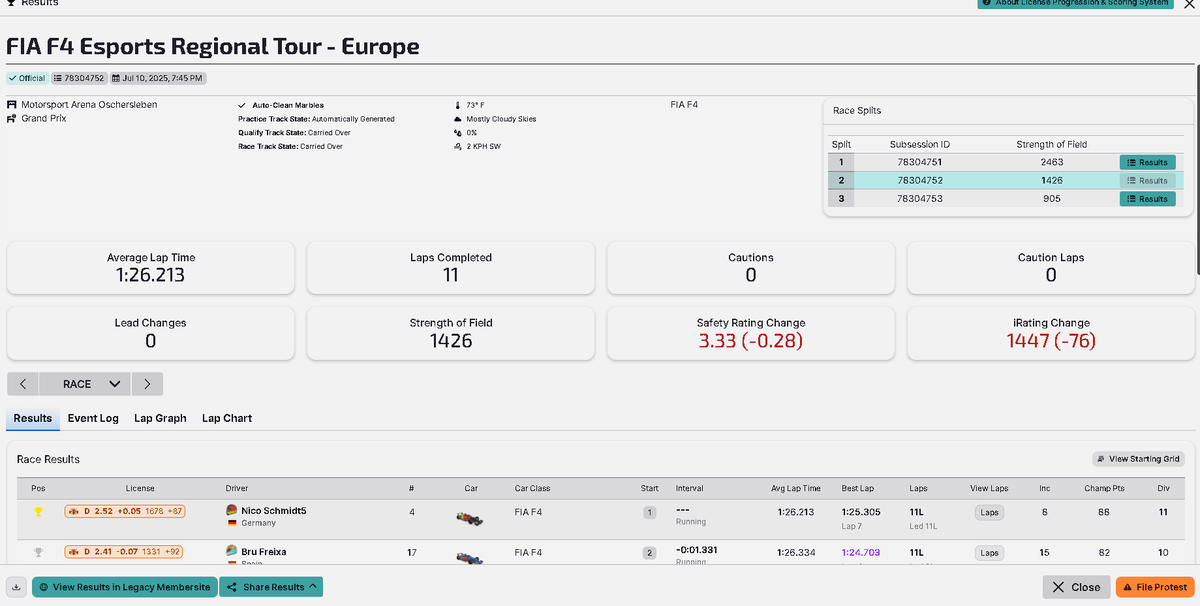Click subsession ID 78304752 badge

point(79,78)
